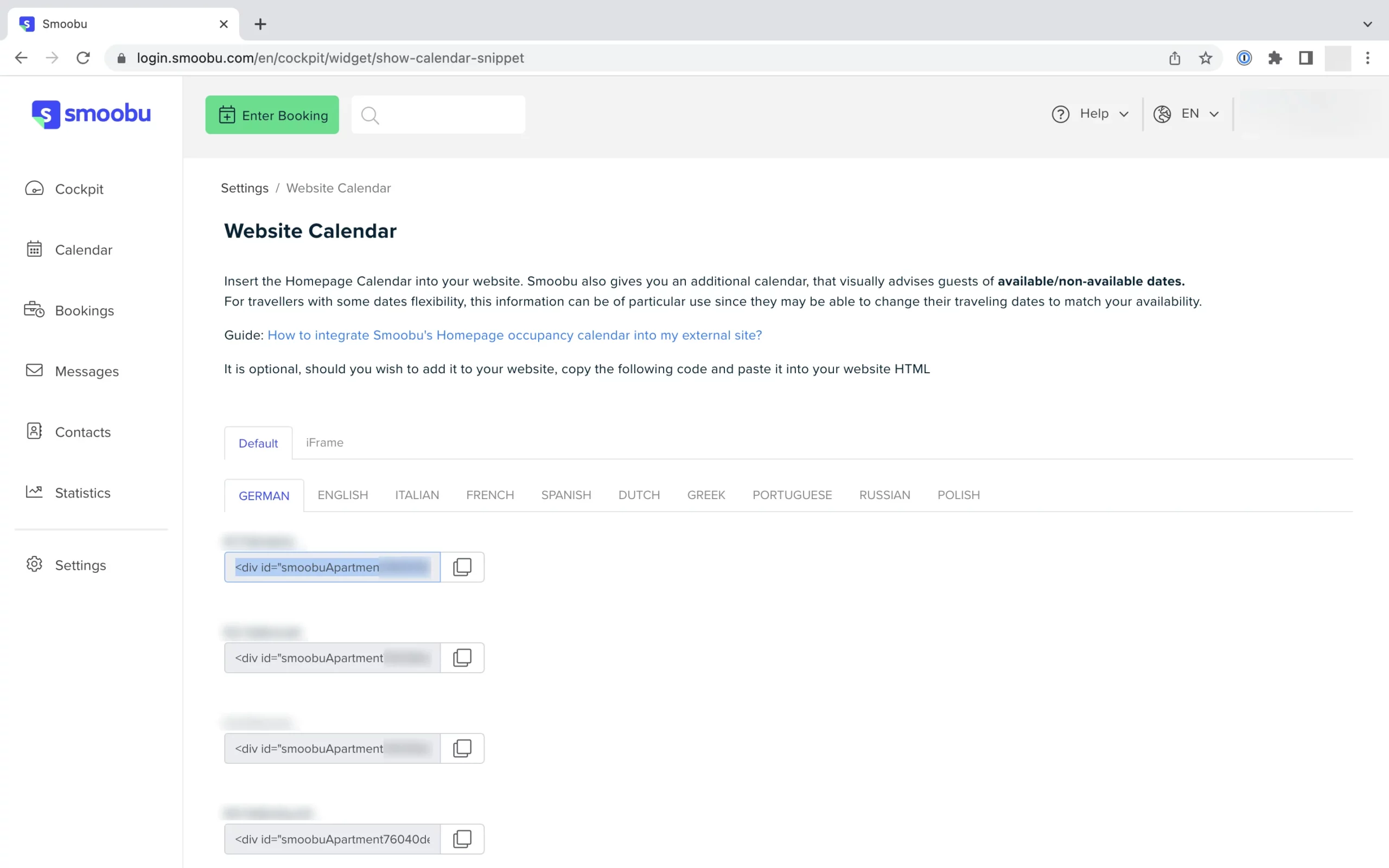Open the EN language dropdown
1389x868 pixels.
pyautogui.click(x=1186, y=114)
